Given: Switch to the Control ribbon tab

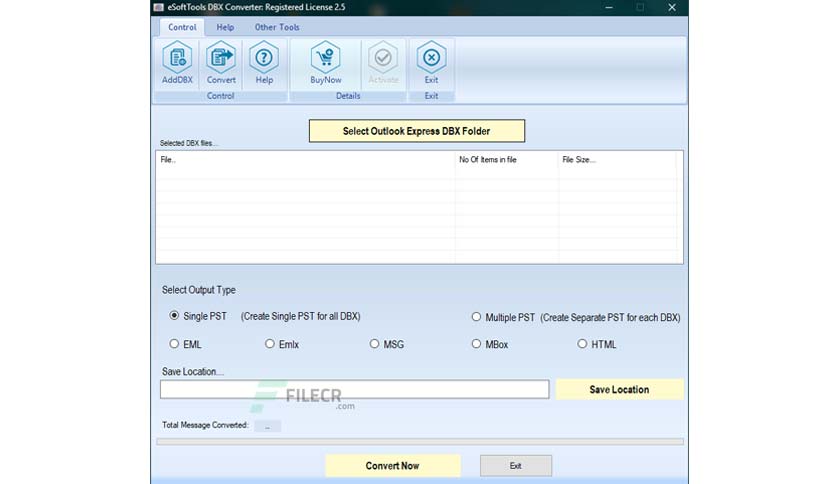Looking at the screenshot, I should pyautogui.click(x=182, y=27).
